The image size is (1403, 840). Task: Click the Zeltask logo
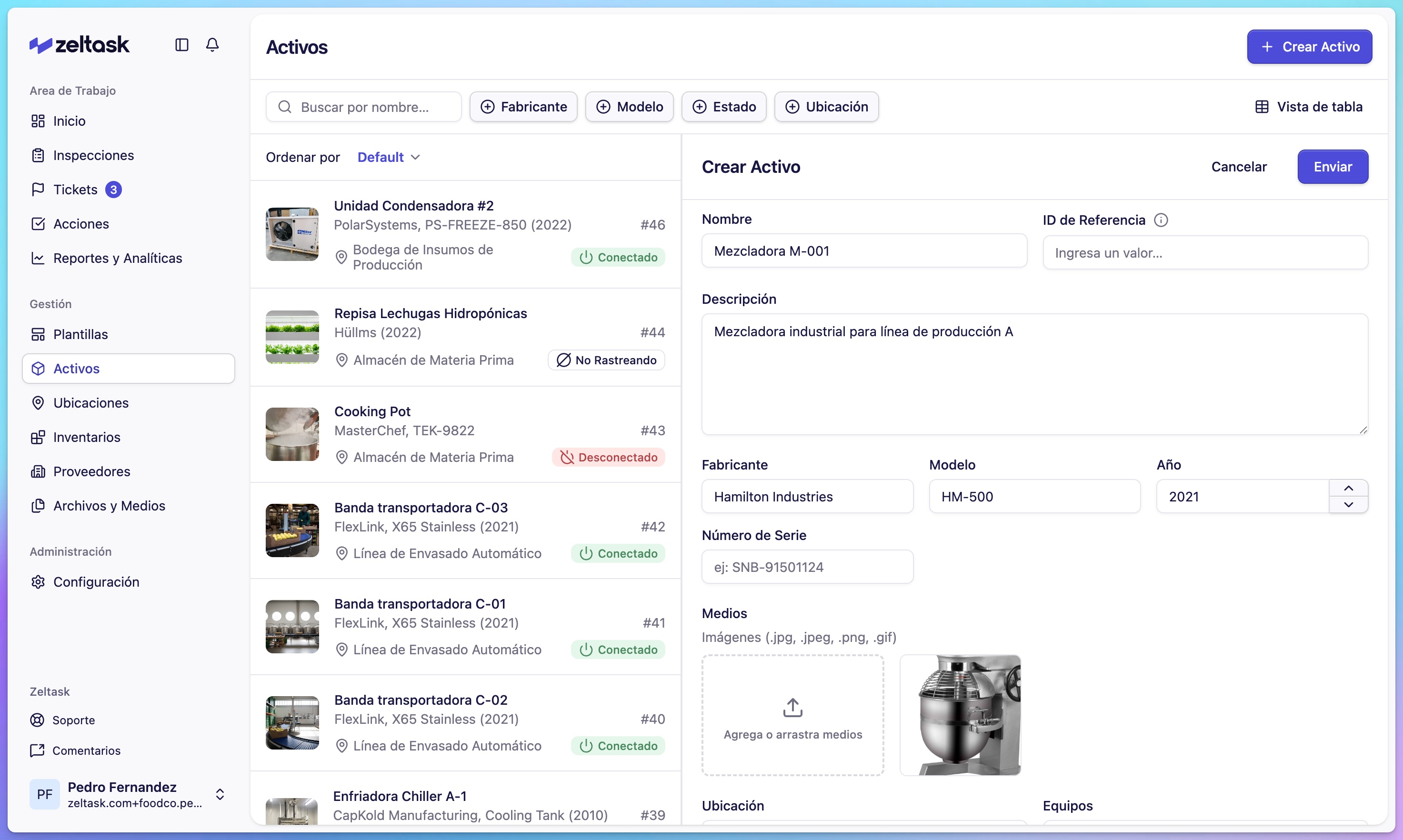pyautogui.click(x=79, y=44)
